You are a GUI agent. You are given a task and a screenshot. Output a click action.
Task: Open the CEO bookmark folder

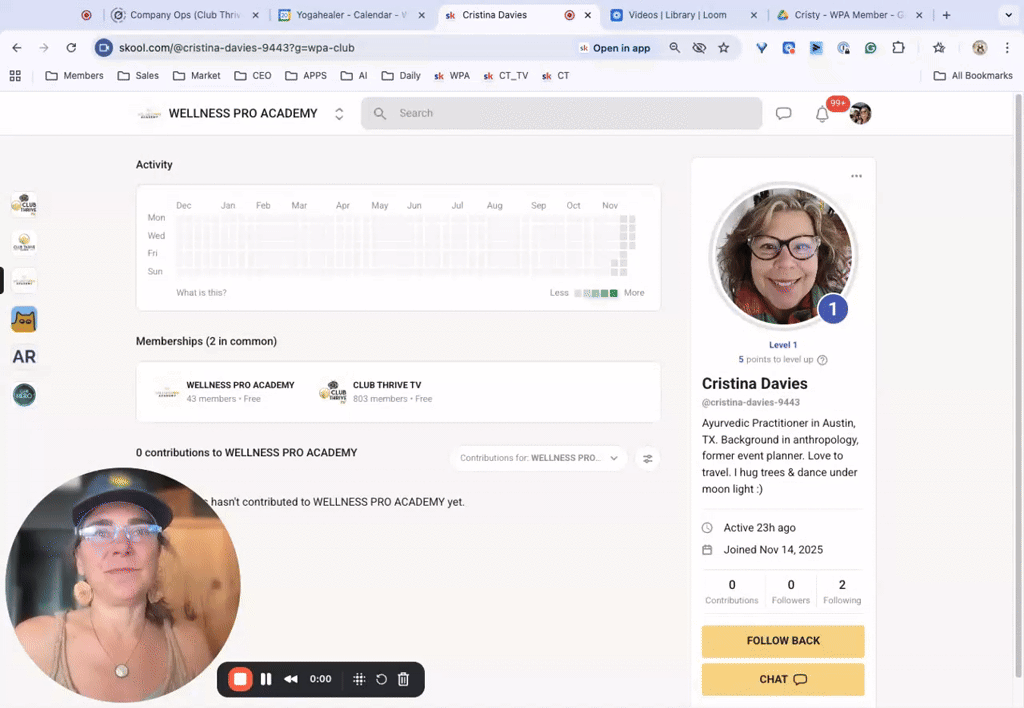tap(253, 76)
